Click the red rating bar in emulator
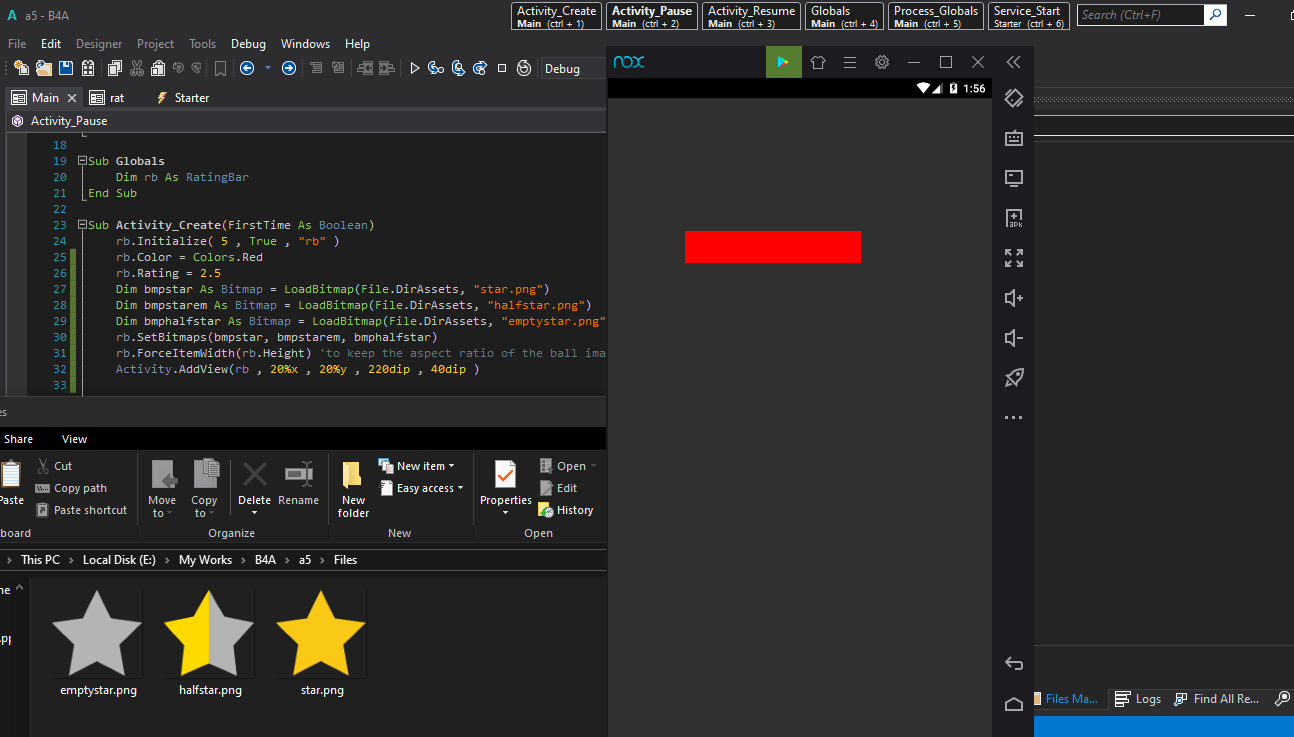Image resolution: width=1294 pixels, height=737 pixels. (772, 247)
